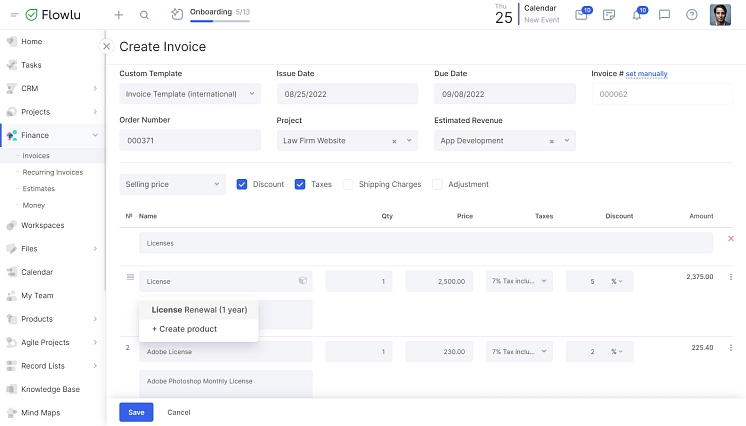Open the notes icon in header
The width and height of the screenshot is (746, 426).
[609, 15]
